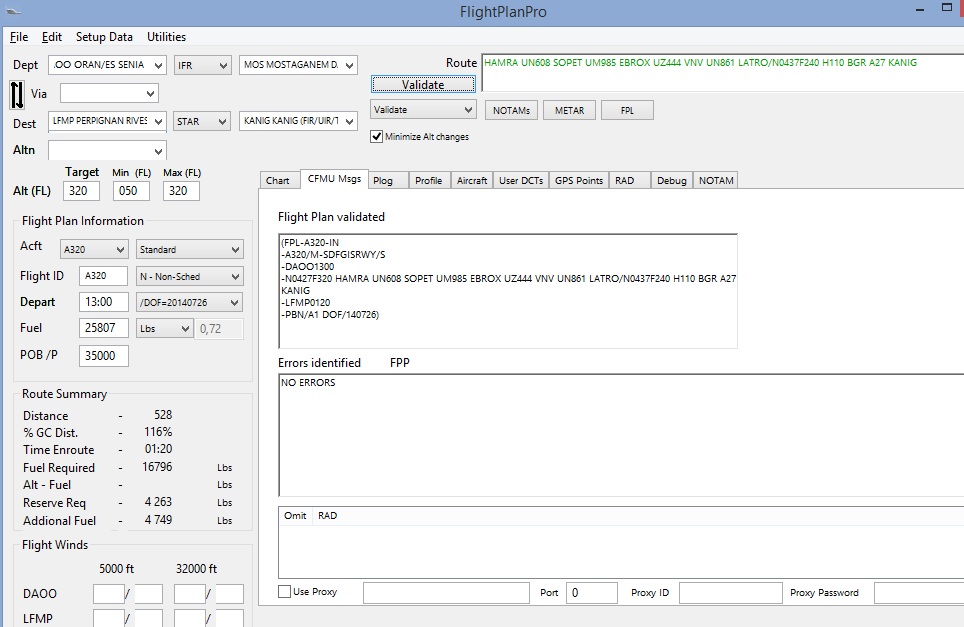Viewport: 964px width, 627px height.
Task: Click the Proxy Password field
Action: 919,593
